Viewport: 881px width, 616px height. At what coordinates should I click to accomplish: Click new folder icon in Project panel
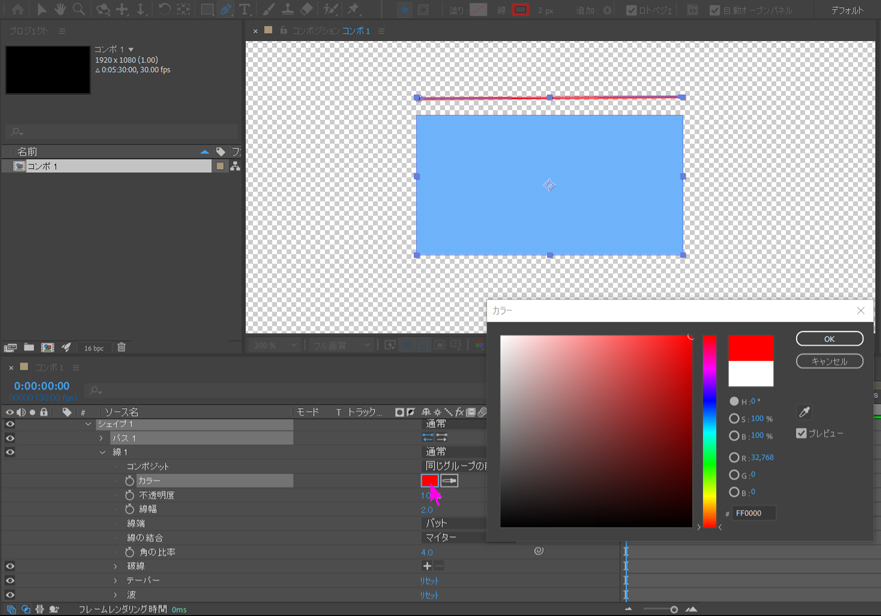29,348
